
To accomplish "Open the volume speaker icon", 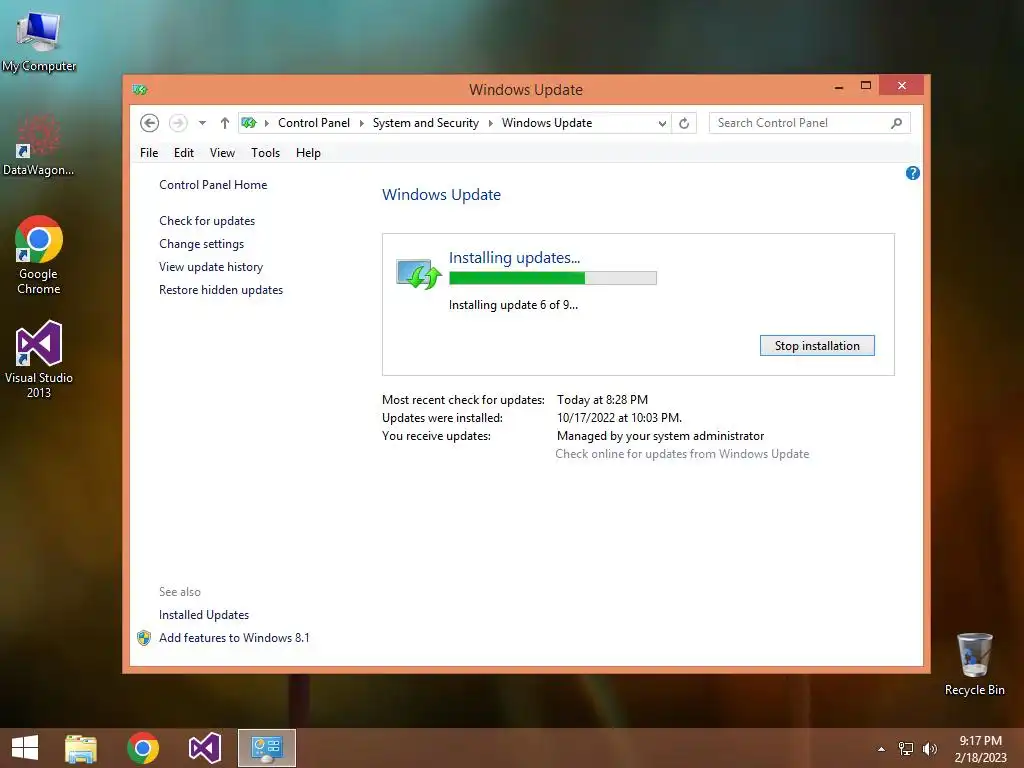I will (x=929, y=749).
